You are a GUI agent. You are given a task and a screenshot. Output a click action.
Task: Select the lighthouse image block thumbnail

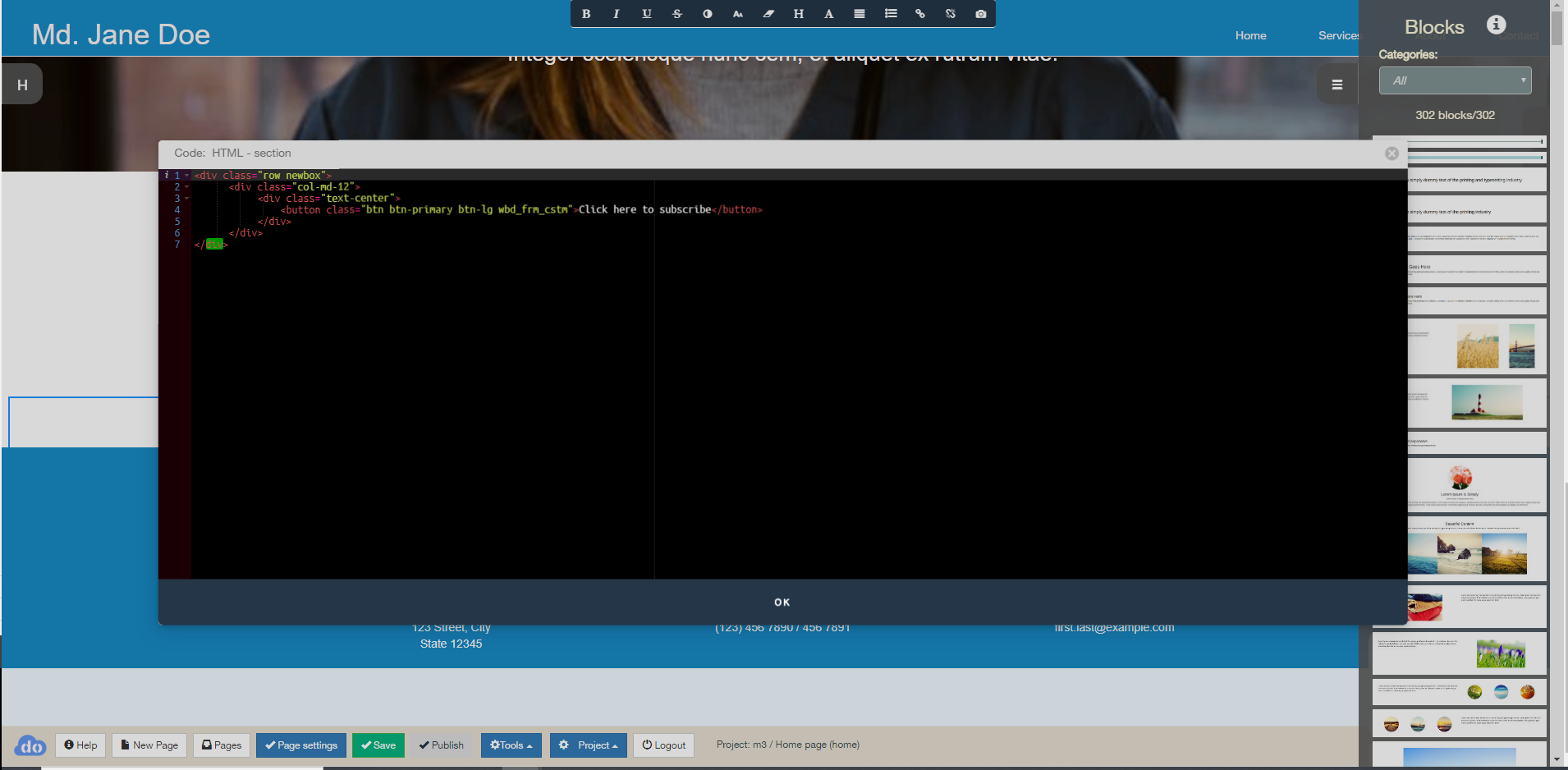pos(1476,403)
